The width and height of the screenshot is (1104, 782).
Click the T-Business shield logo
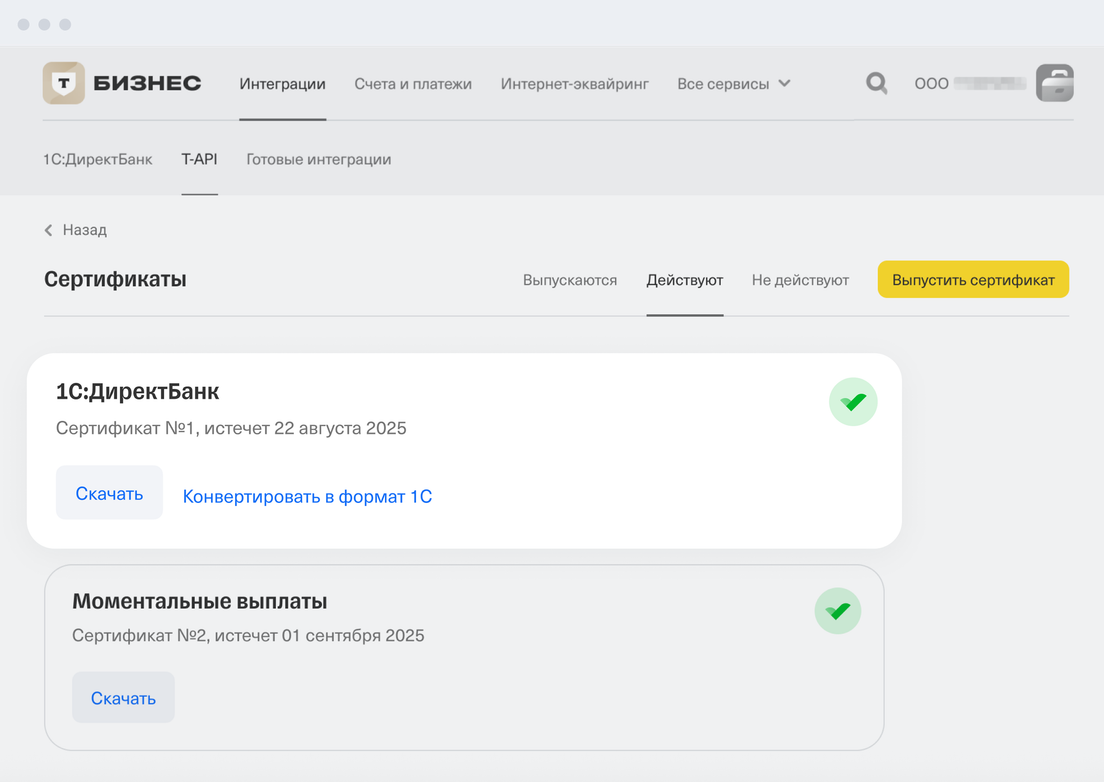tap(64, 83)
